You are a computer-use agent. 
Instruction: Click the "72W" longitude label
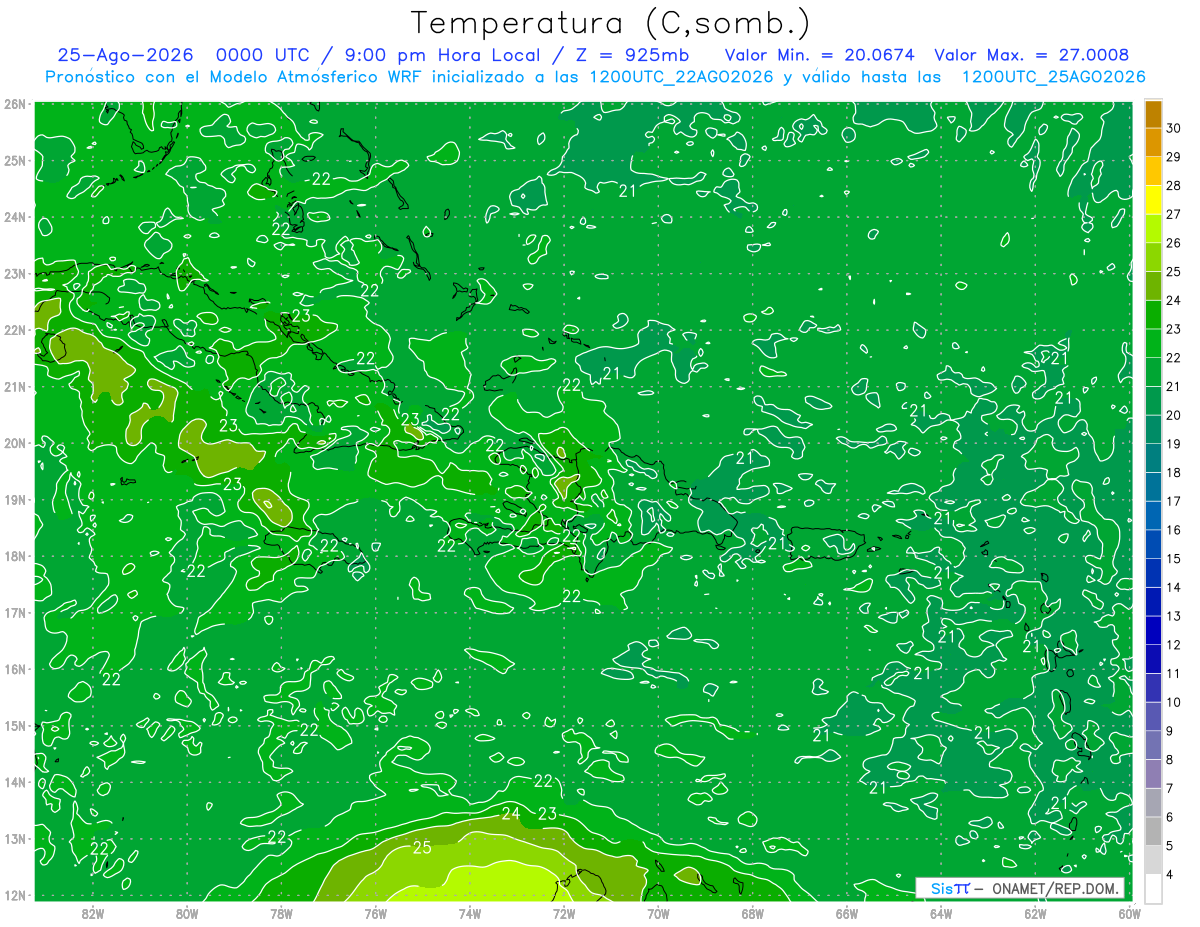[x=564, y=913]
